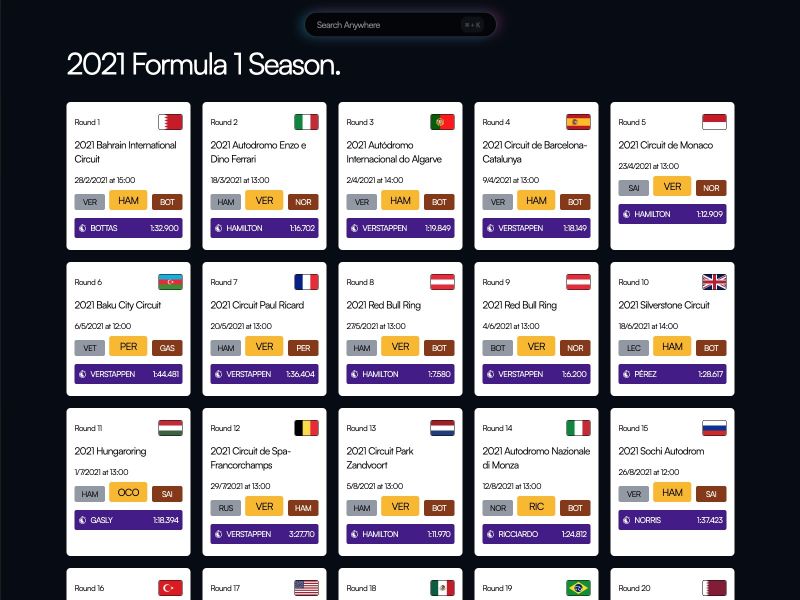
Task: Click the fastest lap icon beside BOTTAS 1:32.900
Action: (x=84, y=228)
